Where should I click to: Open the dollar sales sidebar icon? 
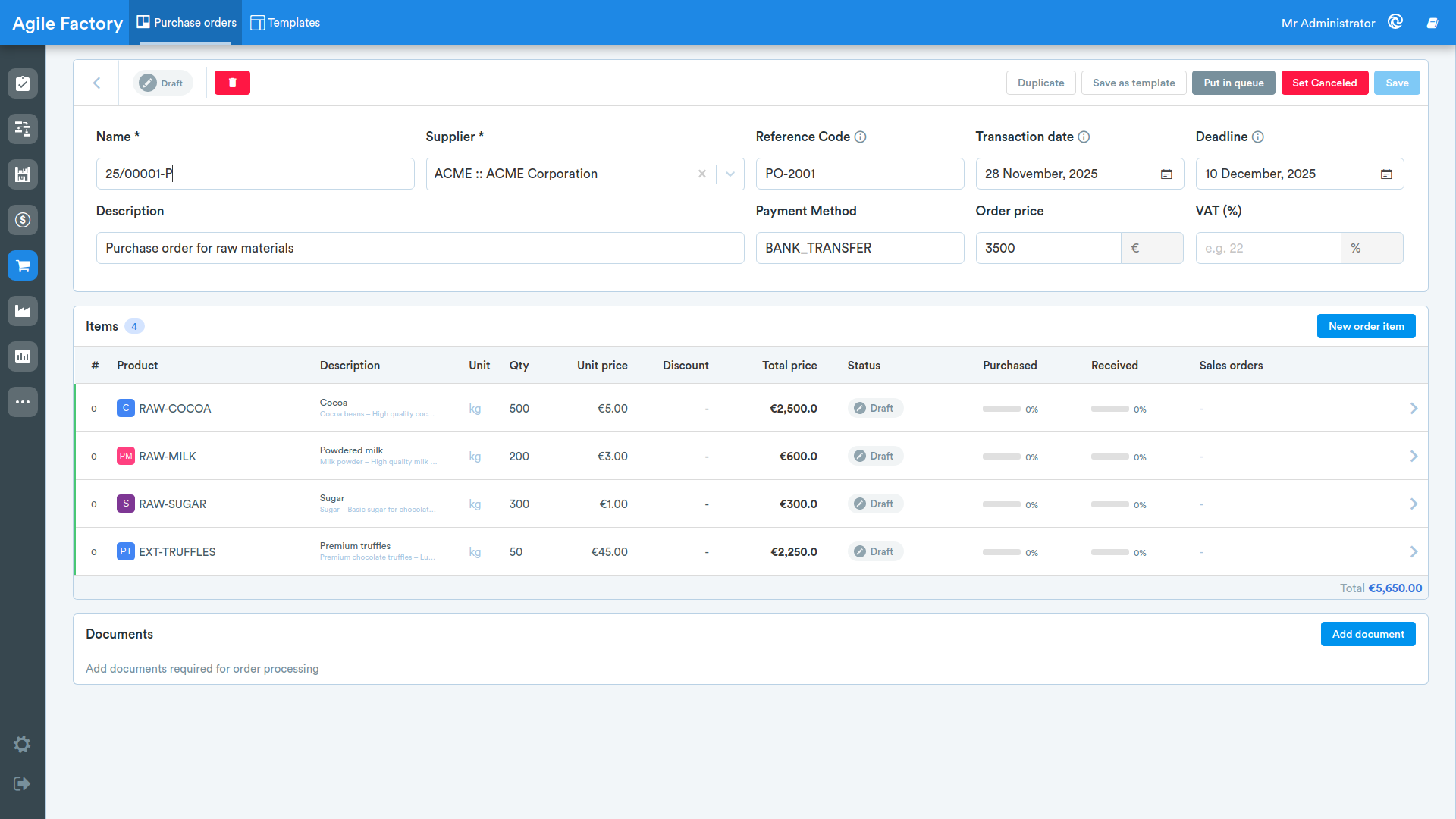[x=23, y=220]
